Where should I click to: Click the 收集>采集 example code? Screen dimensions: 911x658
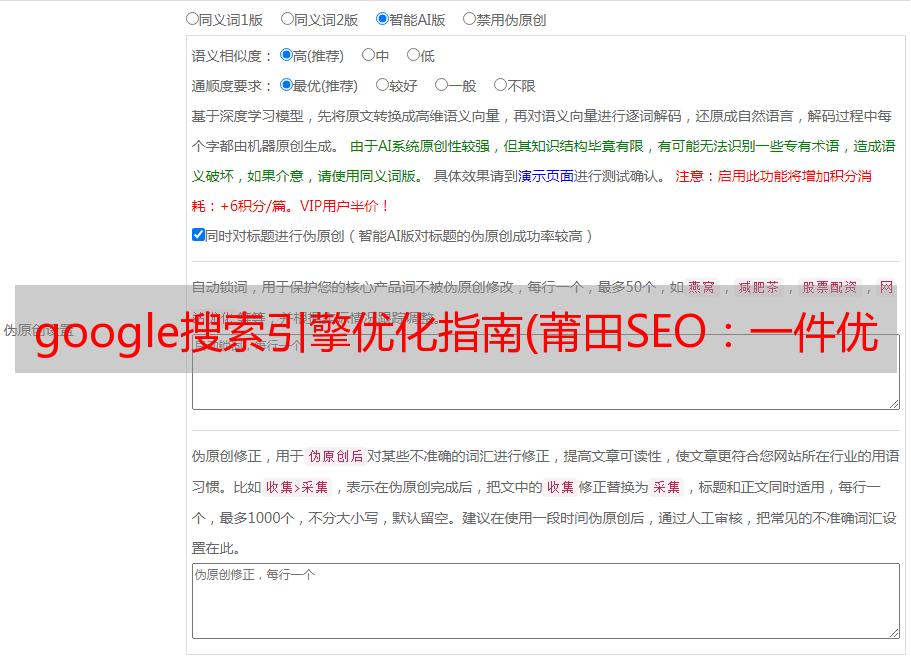pyautogui.click(x=297, y=487)
